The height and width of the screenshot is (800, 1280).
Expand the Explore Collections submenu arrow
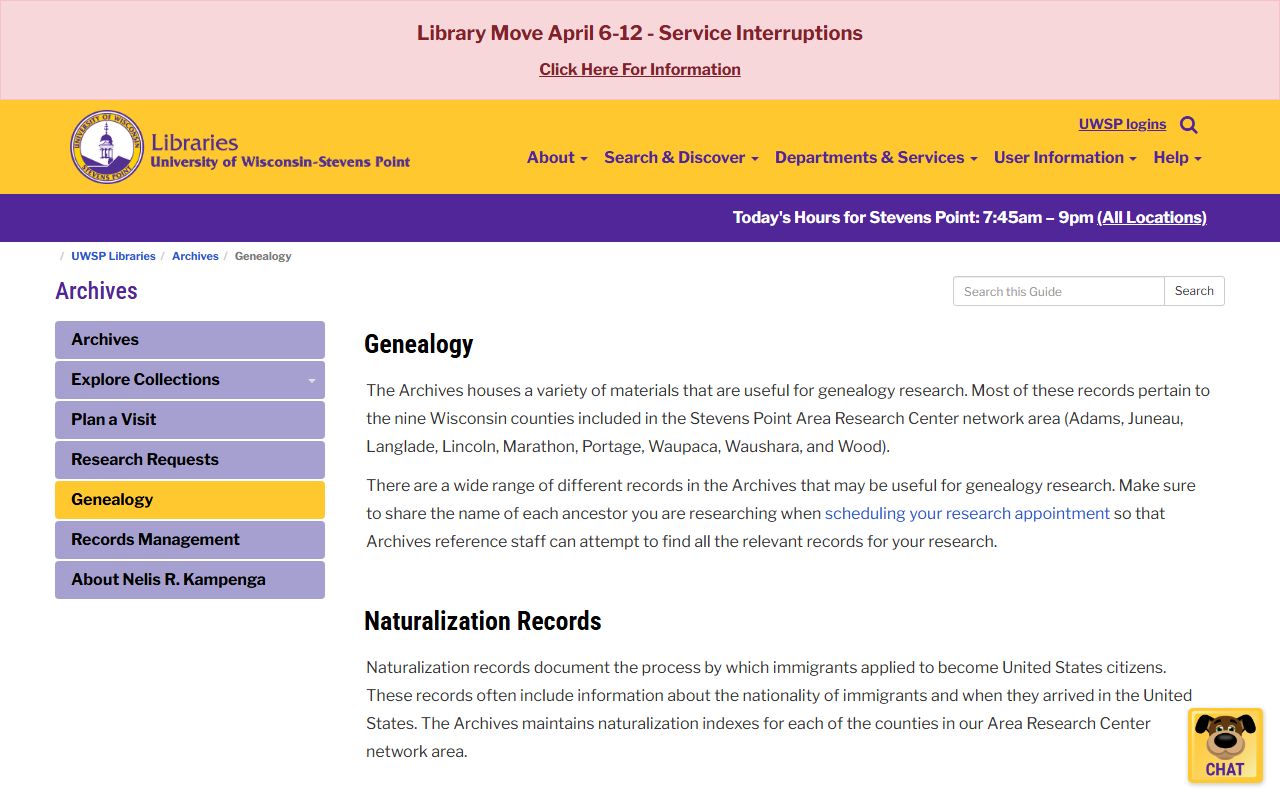tap(311, 380)
